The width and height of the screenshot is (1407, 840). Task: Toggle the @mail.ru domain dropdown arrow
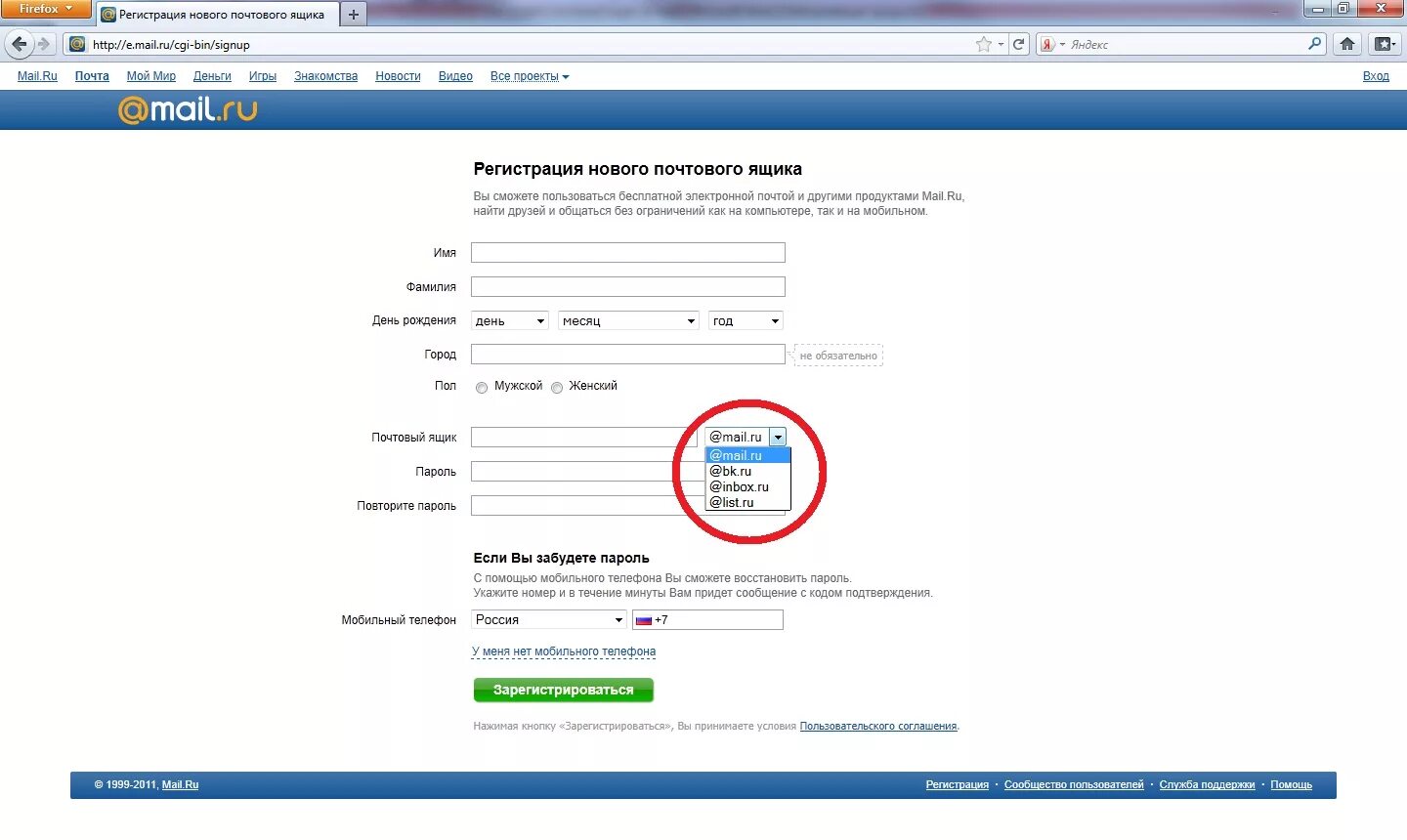(778, 438)
